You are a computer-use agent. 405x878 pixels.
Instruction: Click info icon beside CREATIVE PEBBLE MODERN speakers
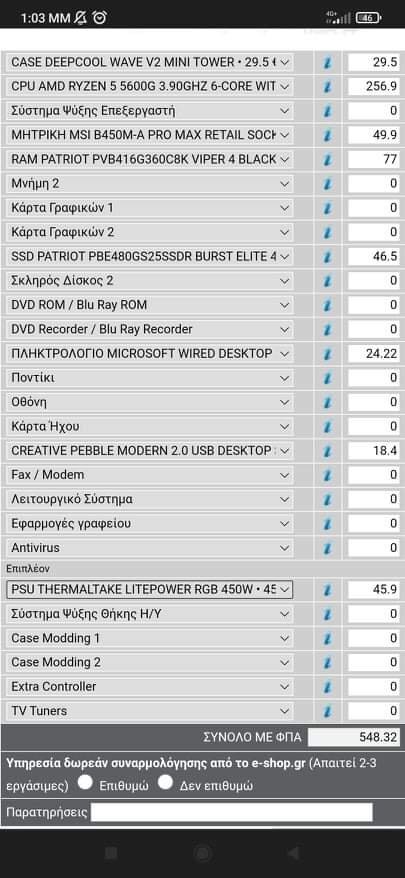click(x=328, y=451)
